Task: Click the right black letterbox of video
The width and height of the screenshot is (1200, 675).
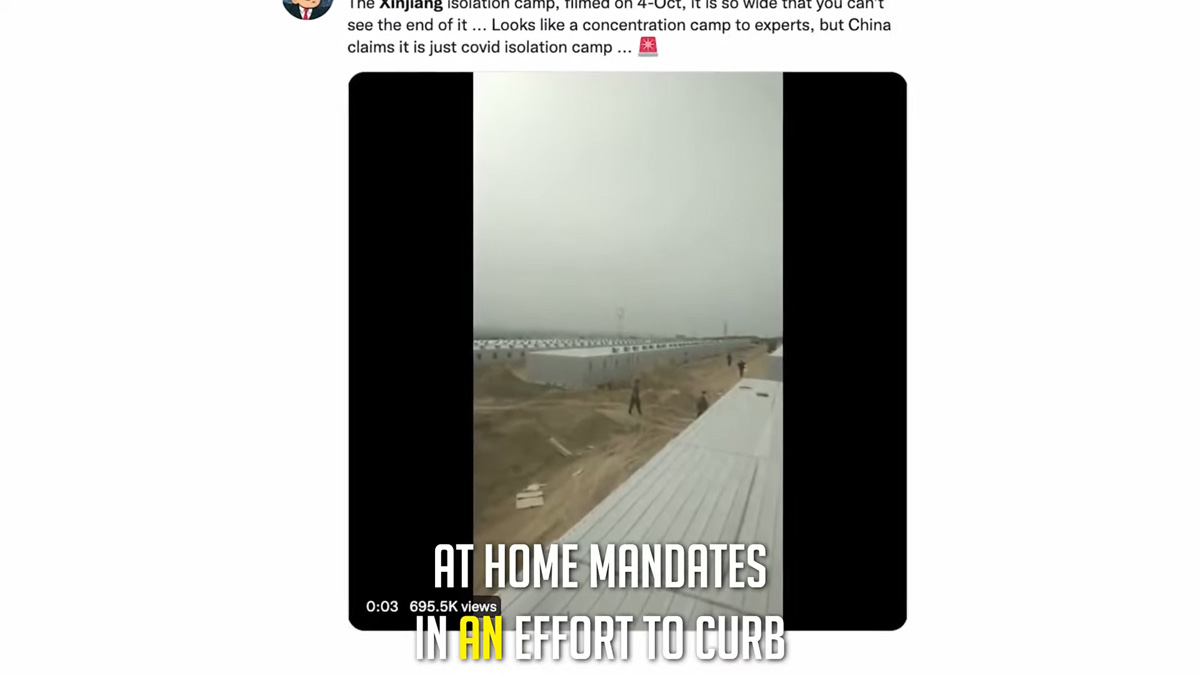Action: 845,351
